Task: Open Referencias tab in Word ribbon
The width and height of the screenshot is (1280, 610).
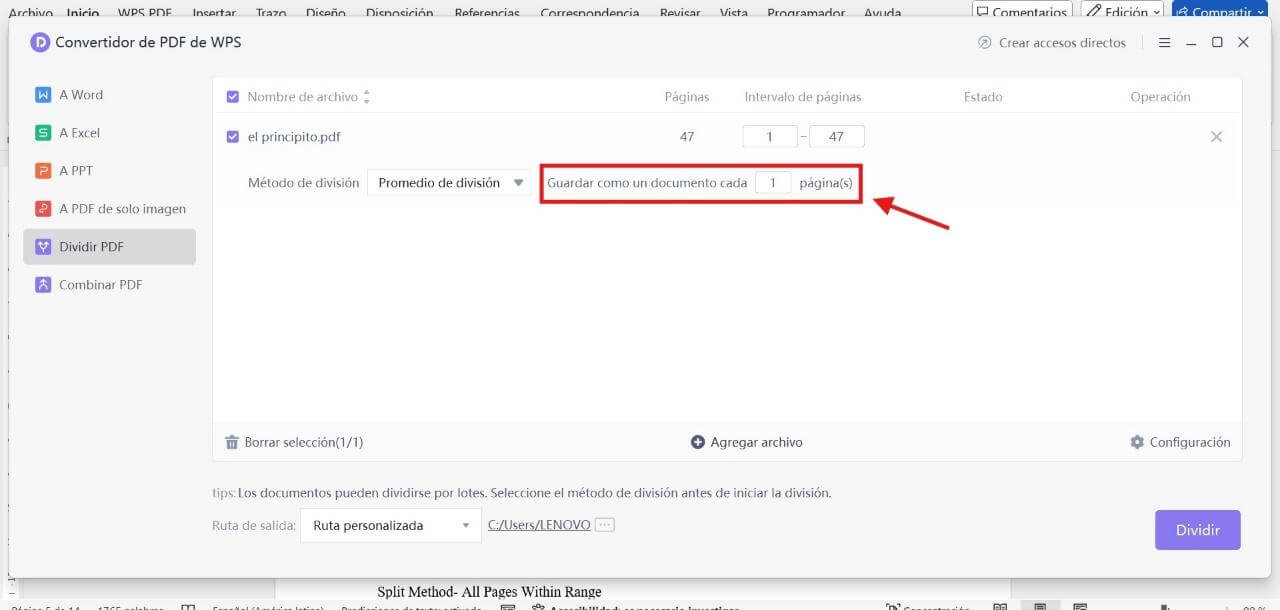Action: click(x=487, y=13)
